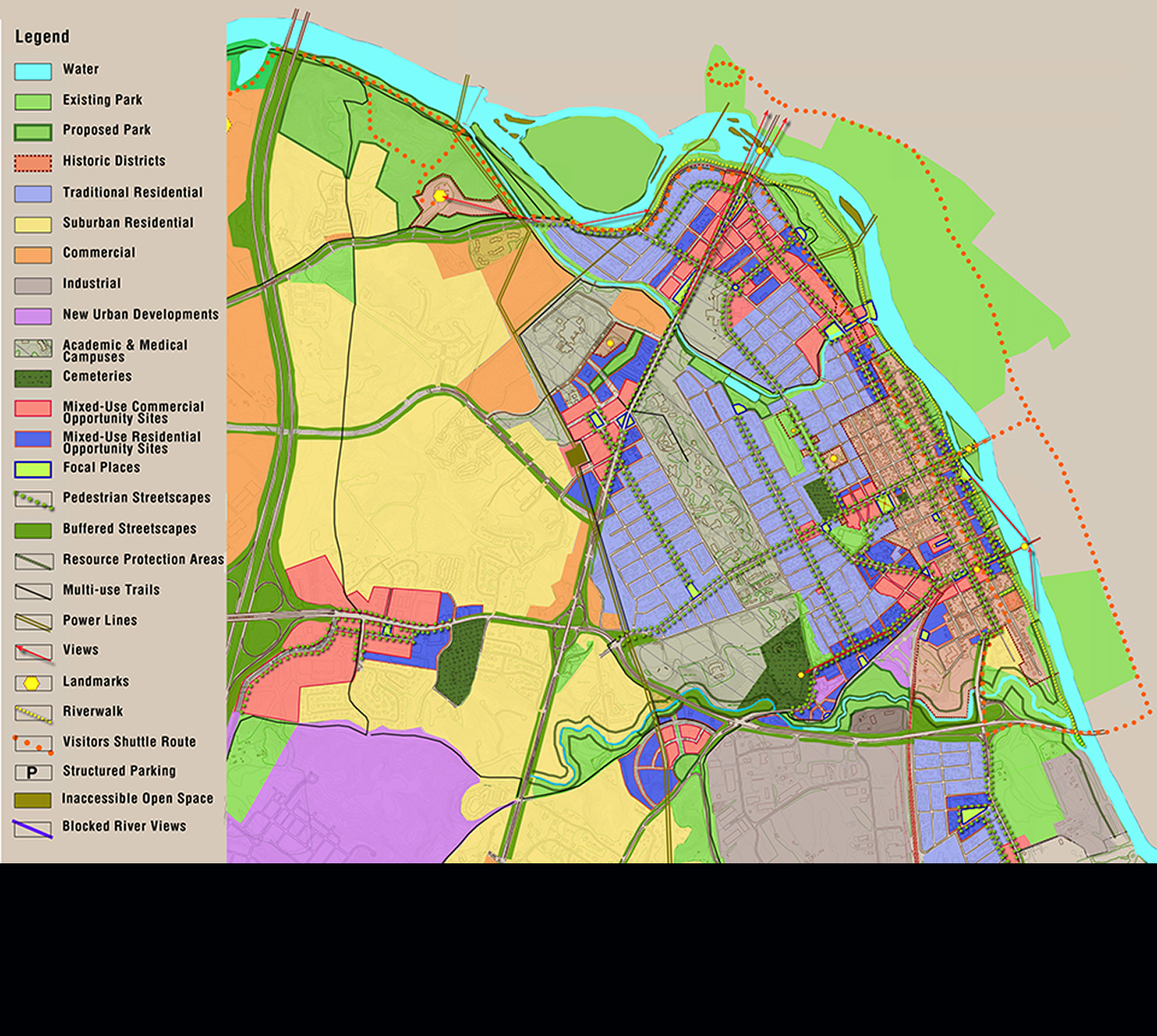
Task: Click the Suburban Residential yellow swatch
Action: point(32,224)
